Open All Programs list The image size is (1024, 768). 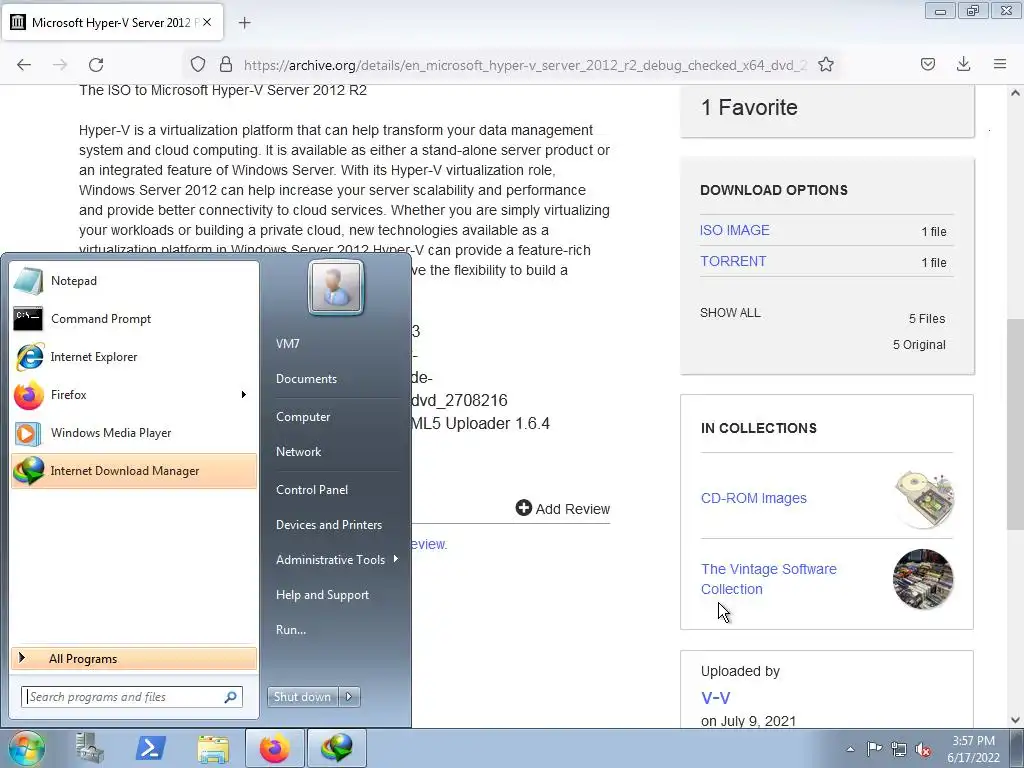134,658
